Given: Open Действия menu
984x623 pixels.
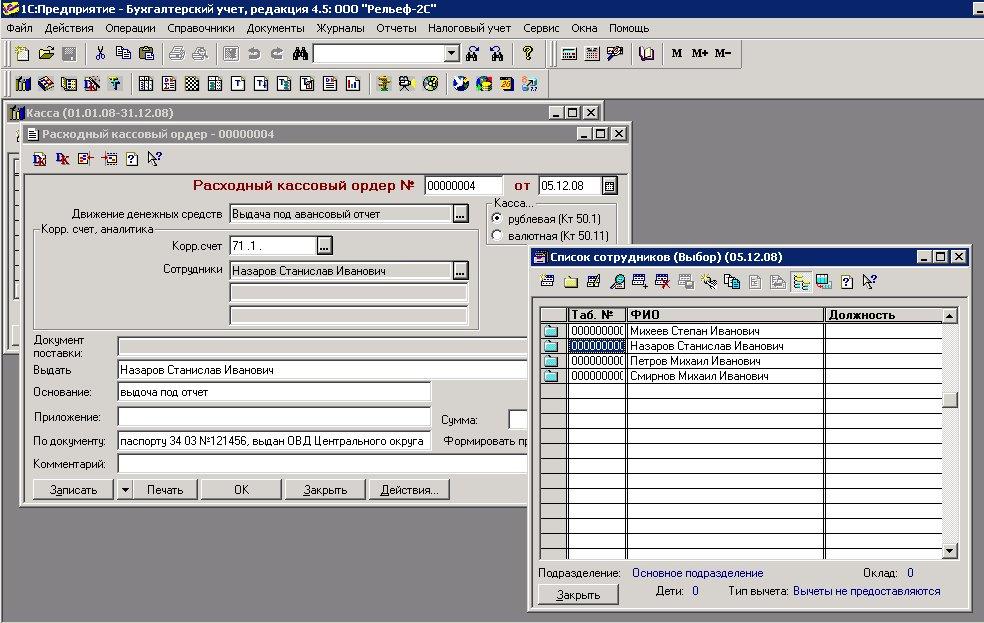Looking at the screenshot, I should tap(69, 28).
